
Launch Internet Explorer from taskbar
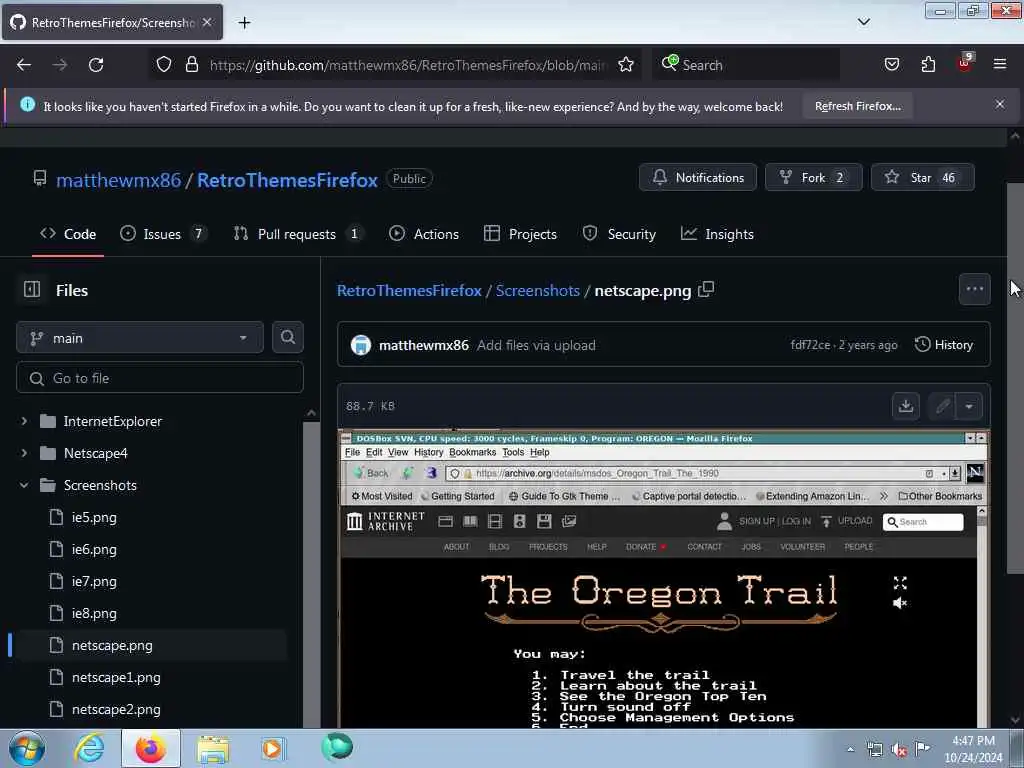(x=89, y=748)
